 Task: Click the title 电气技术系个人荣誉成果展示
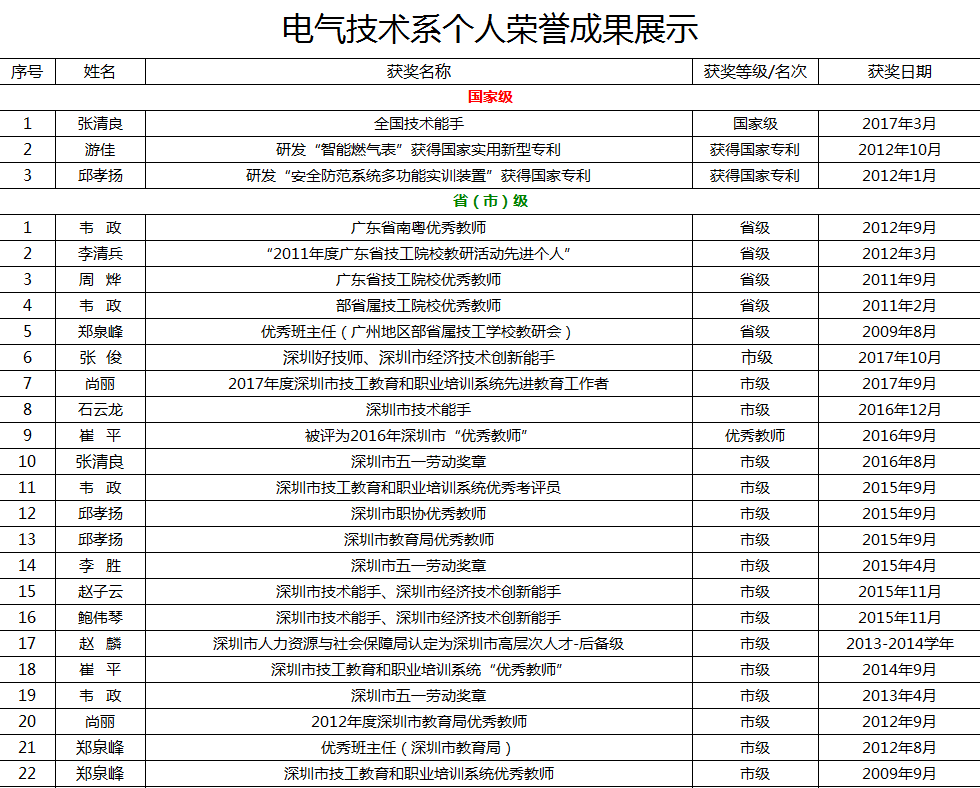click(x=490, y=29)
